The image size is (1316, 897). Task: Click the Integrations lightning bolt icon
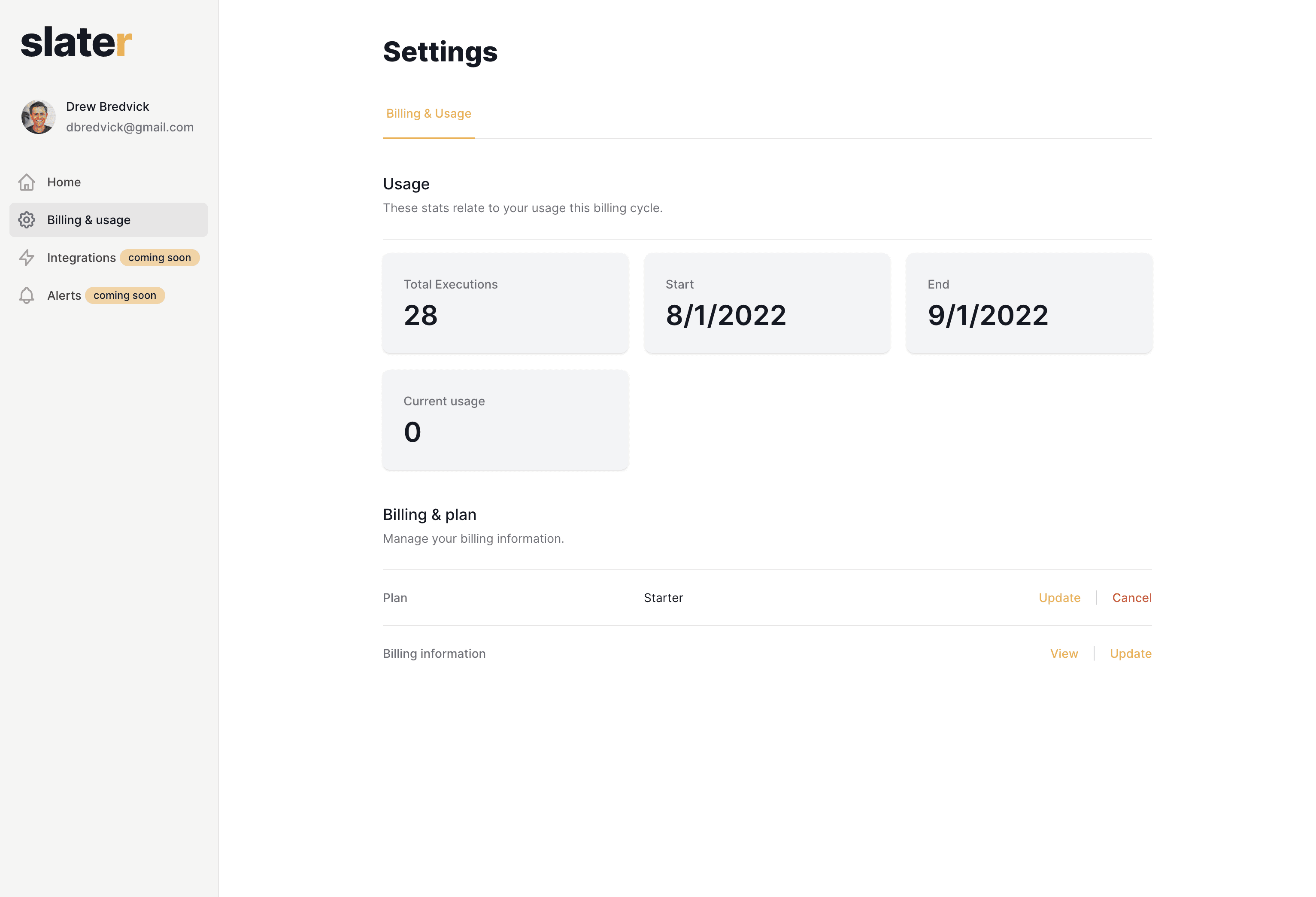click(27, 258)
